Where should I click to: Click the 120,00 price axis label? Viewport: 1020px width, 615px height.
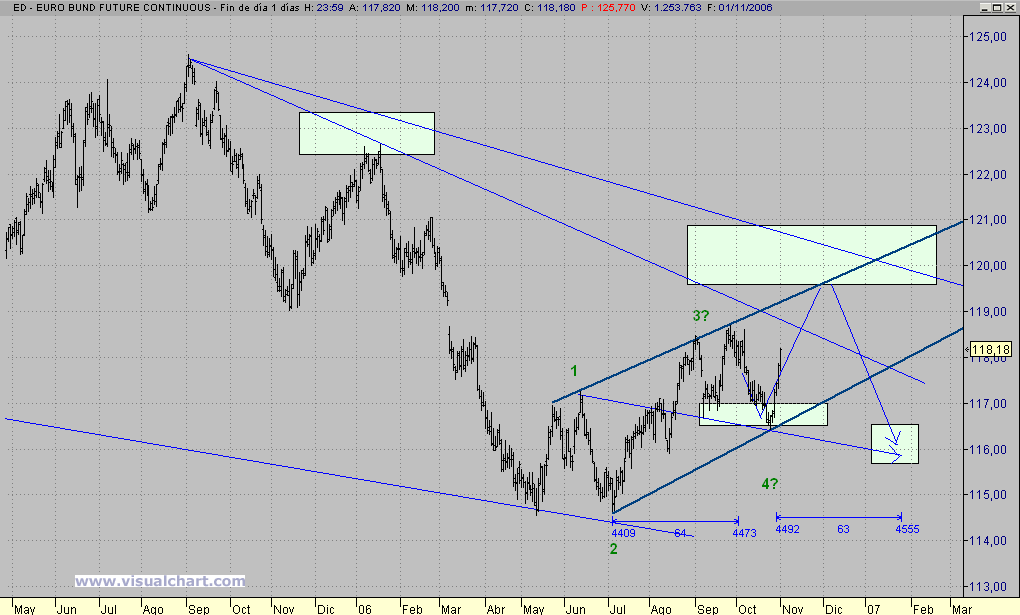987,266
